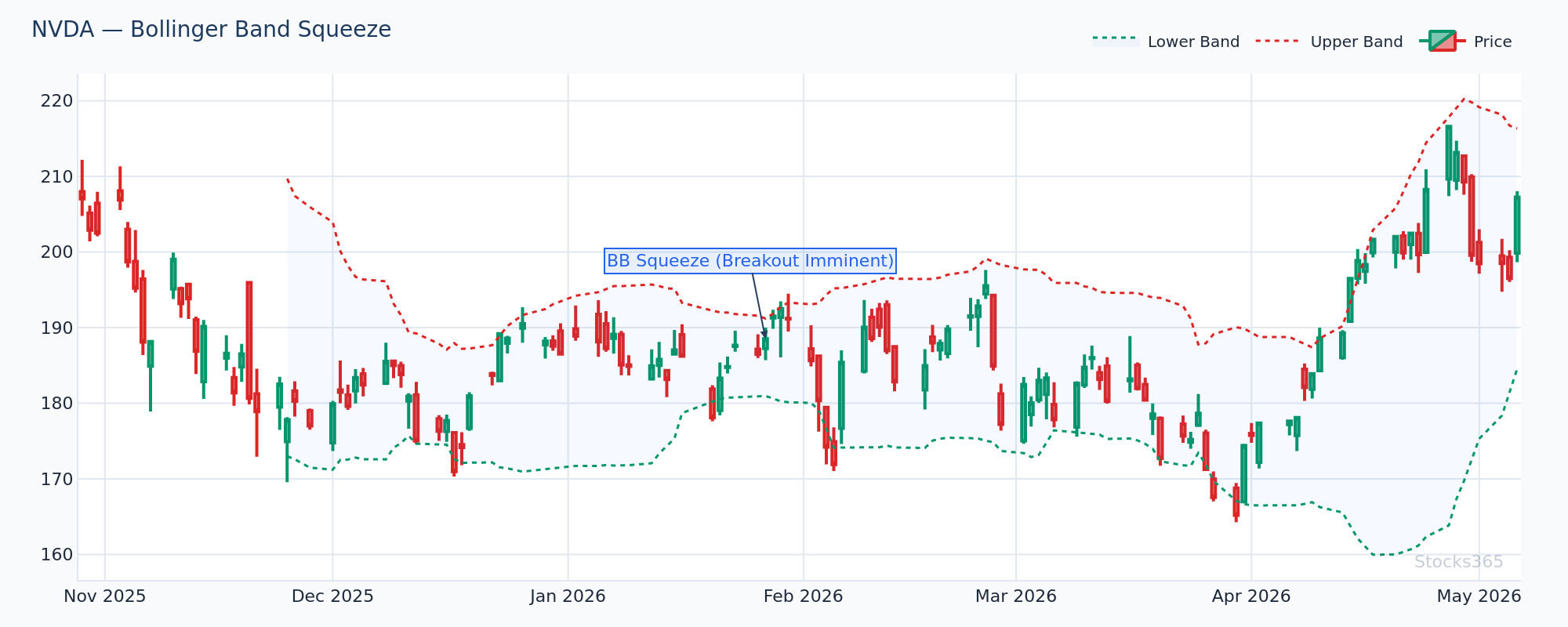Click the red dotted Upper Band legend line
This screenshot has width=1568, height=627.
1278,41
